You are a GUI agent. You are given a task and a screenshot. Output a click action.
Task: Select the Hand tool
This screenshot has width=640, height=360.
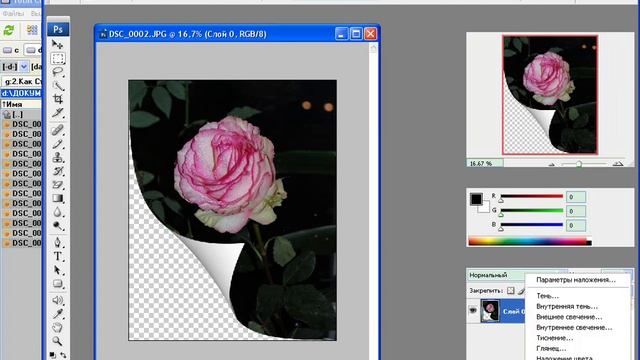pyautogui.click(x=58, y=327)
